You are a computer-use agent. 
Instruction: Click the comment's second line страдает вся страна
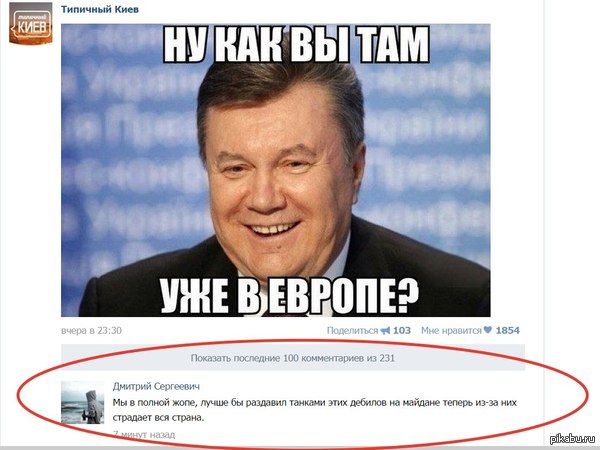[158, 417]
